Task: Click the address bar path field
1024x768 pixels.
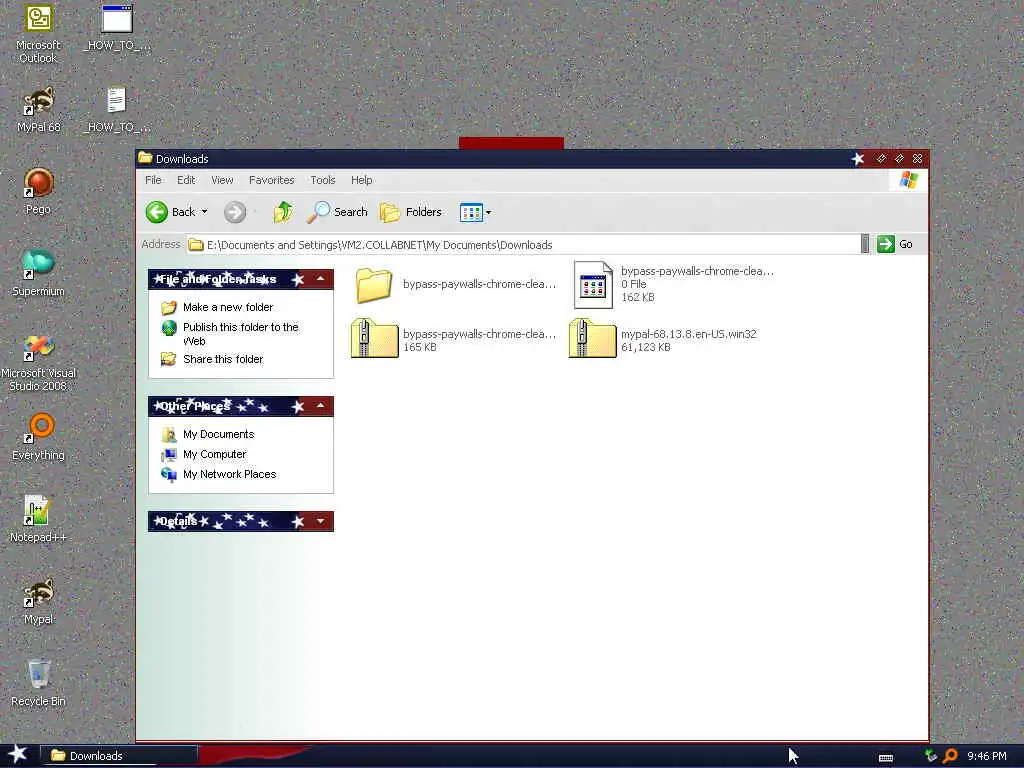Action: point(523,245)
